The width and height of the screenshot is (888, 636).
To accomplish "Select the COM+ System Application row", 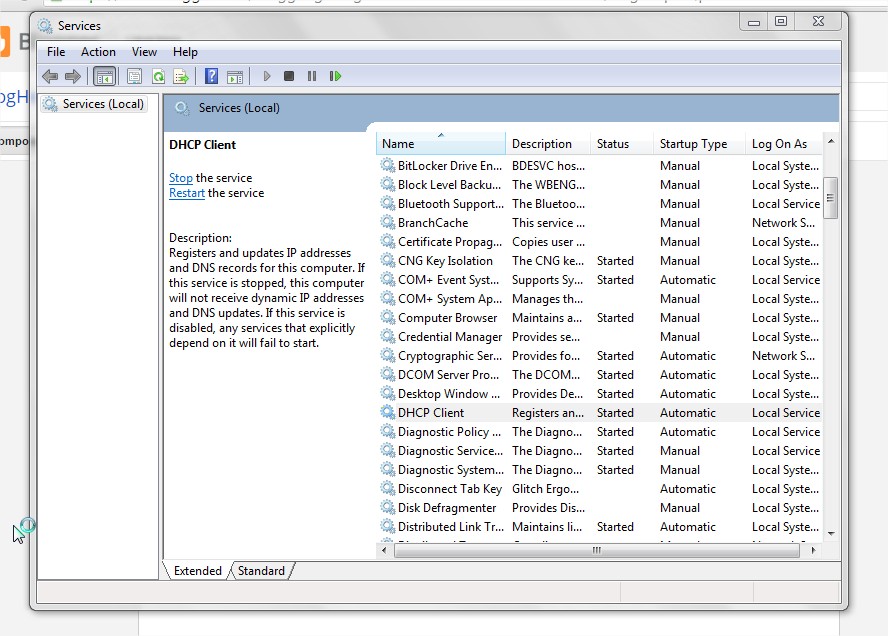I will [600, 298].
